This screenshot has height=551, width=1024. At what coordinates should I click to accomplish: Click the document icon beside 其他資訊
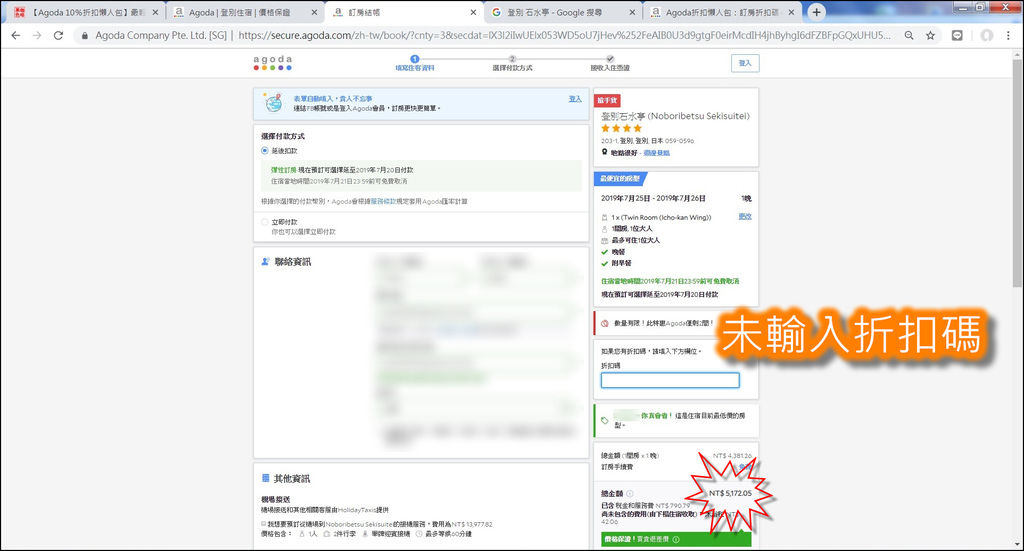[x=265, y=479]
